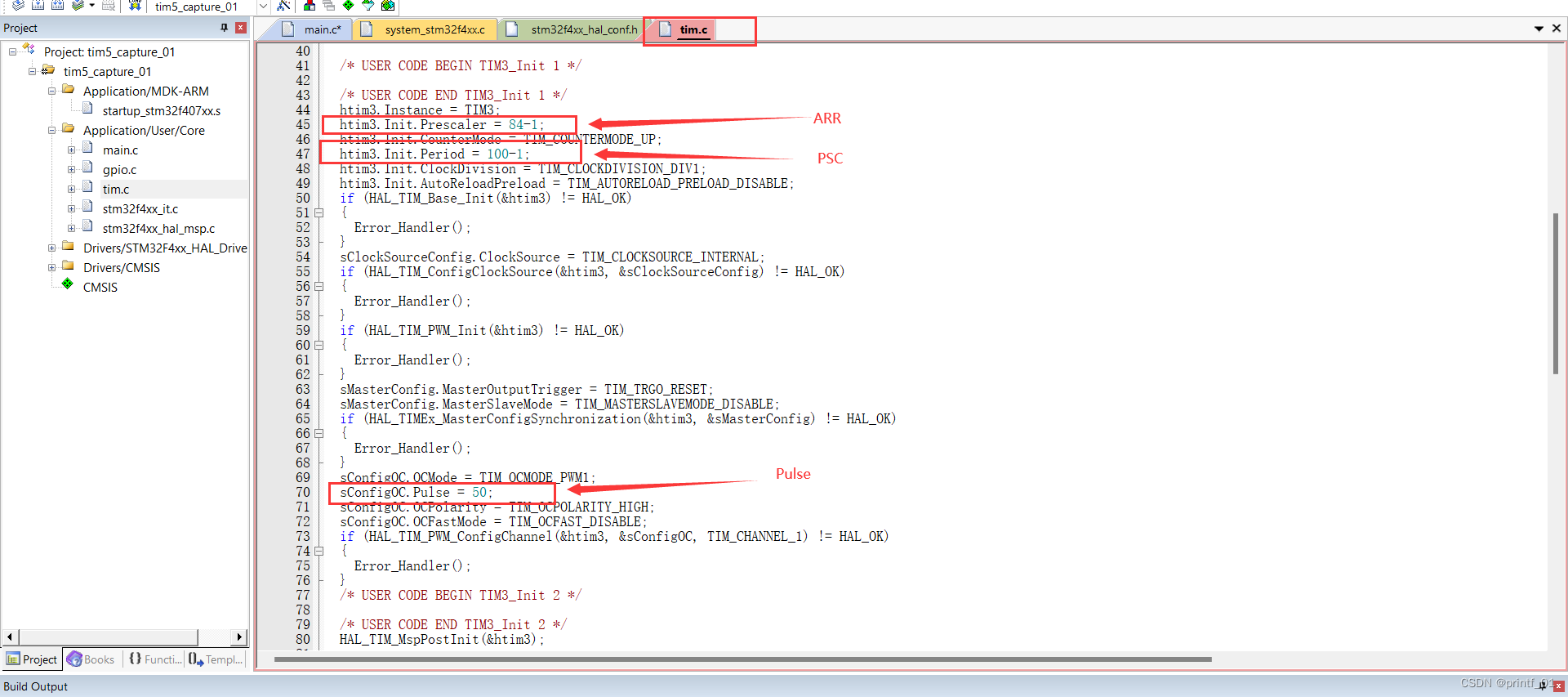
Task: Click the Drivers/CMSIS folder icon
Action: 68,266
